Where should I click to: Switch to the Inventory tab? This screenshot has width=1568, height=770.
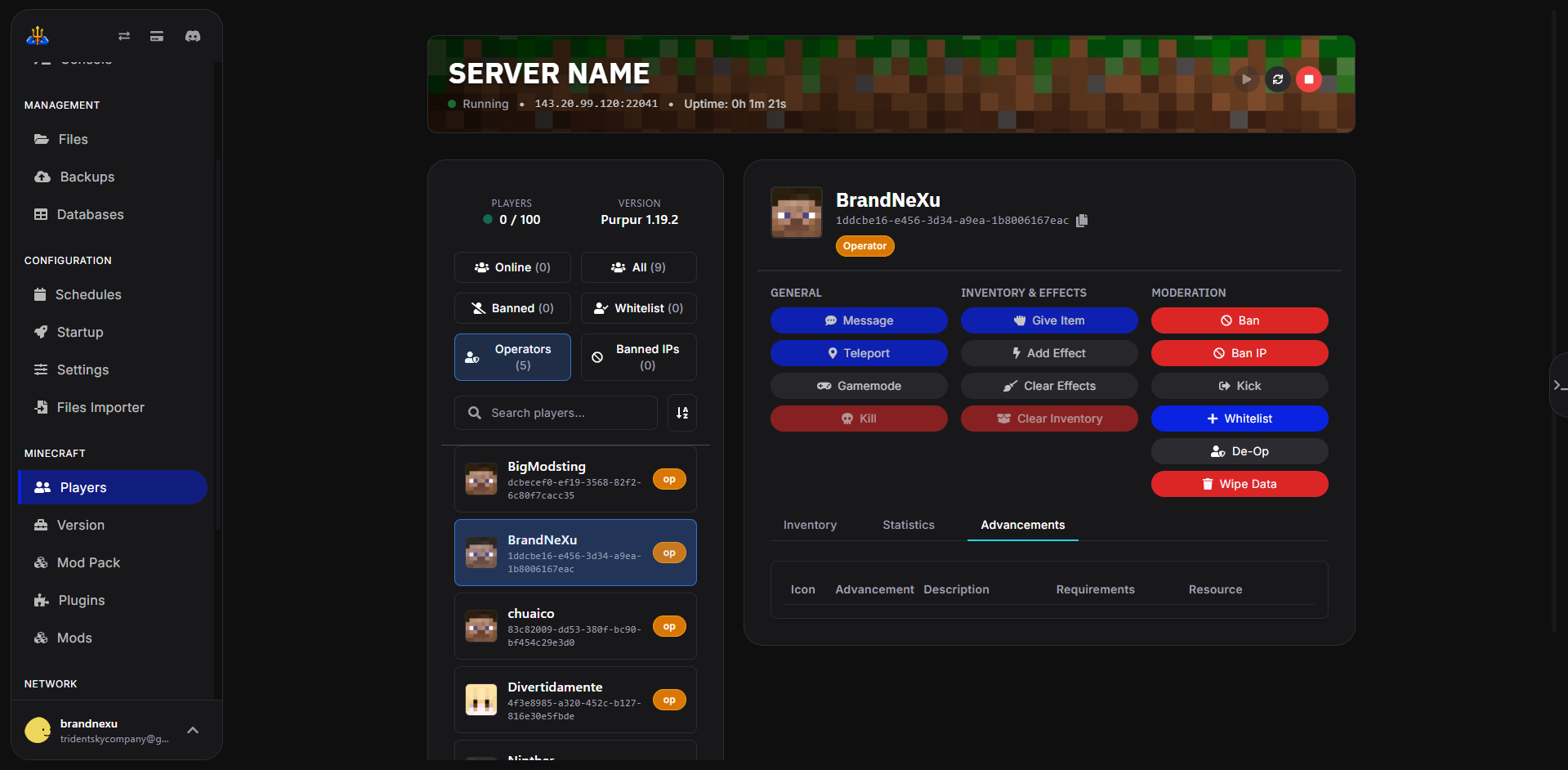coord(809,525)
